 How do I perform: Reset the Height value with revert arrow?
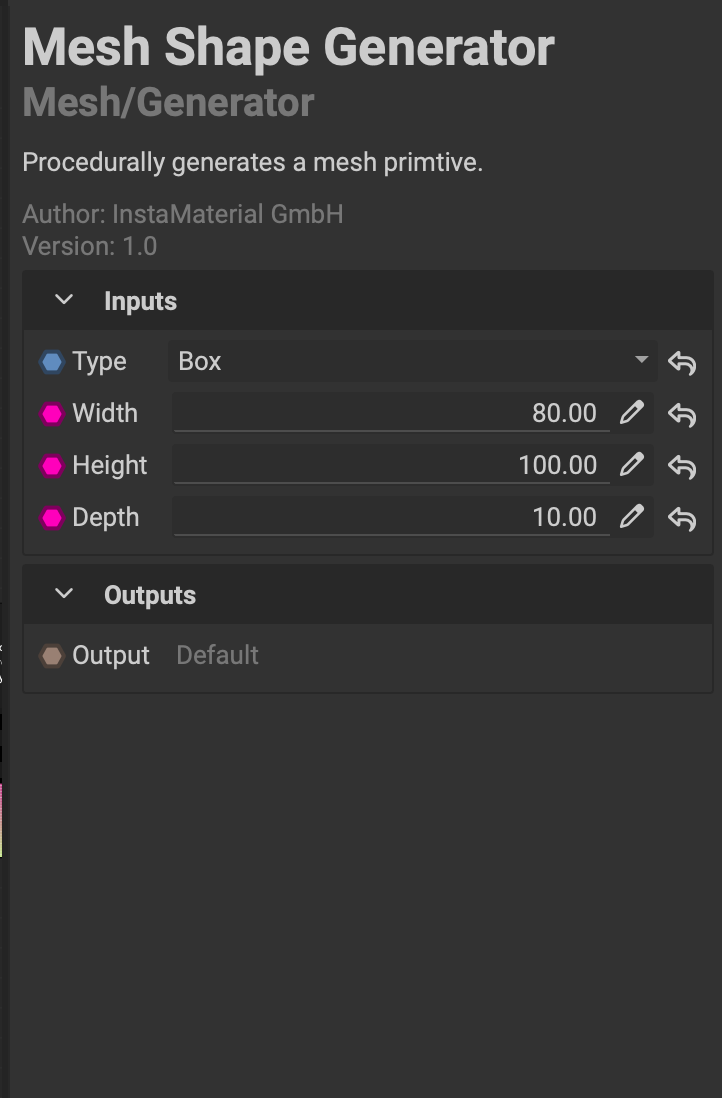tap(682, 466)
